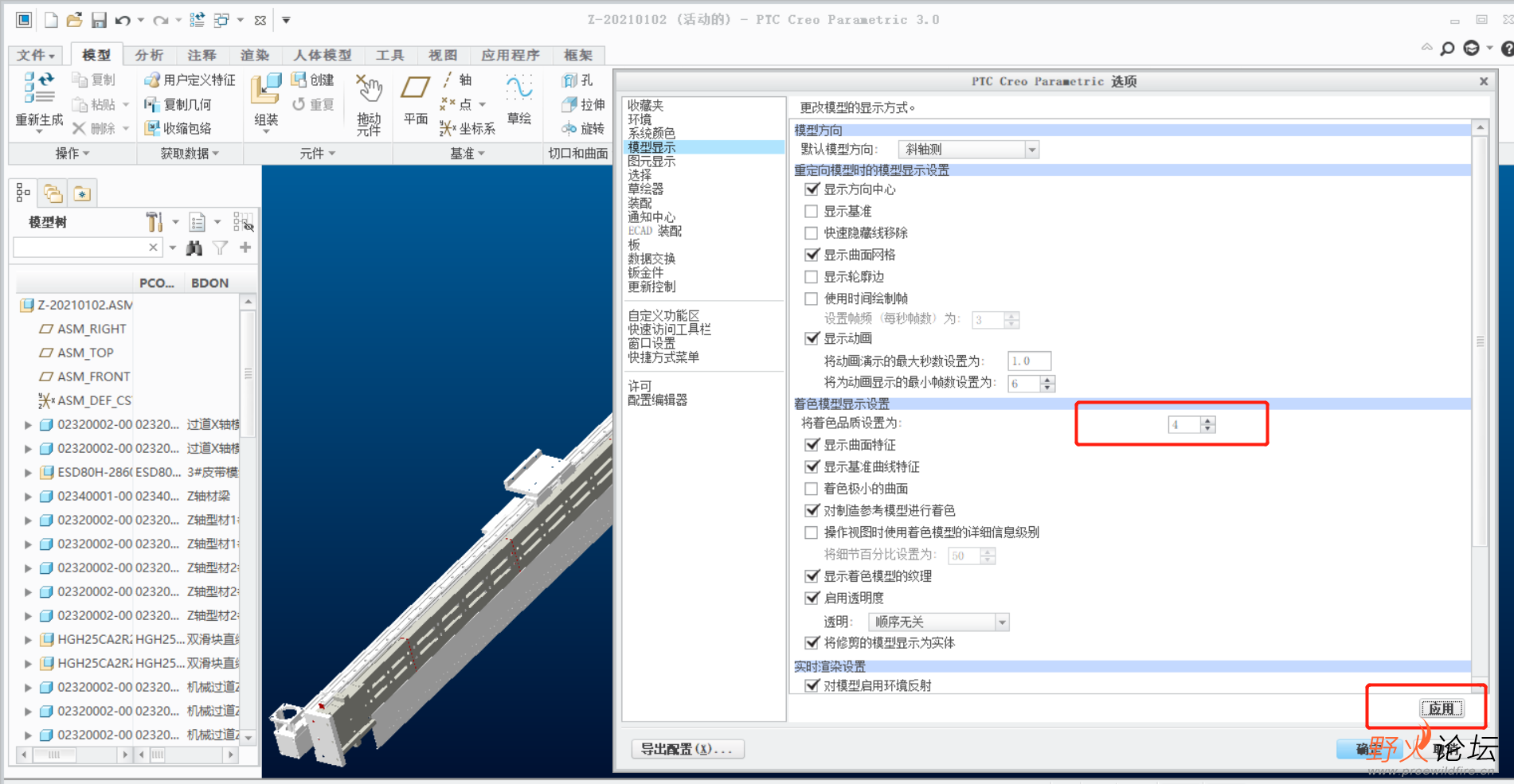1514x784 pixels.
Task: Open the 透明 dropdown showing 顺序无关
Action: click(938, 622)
